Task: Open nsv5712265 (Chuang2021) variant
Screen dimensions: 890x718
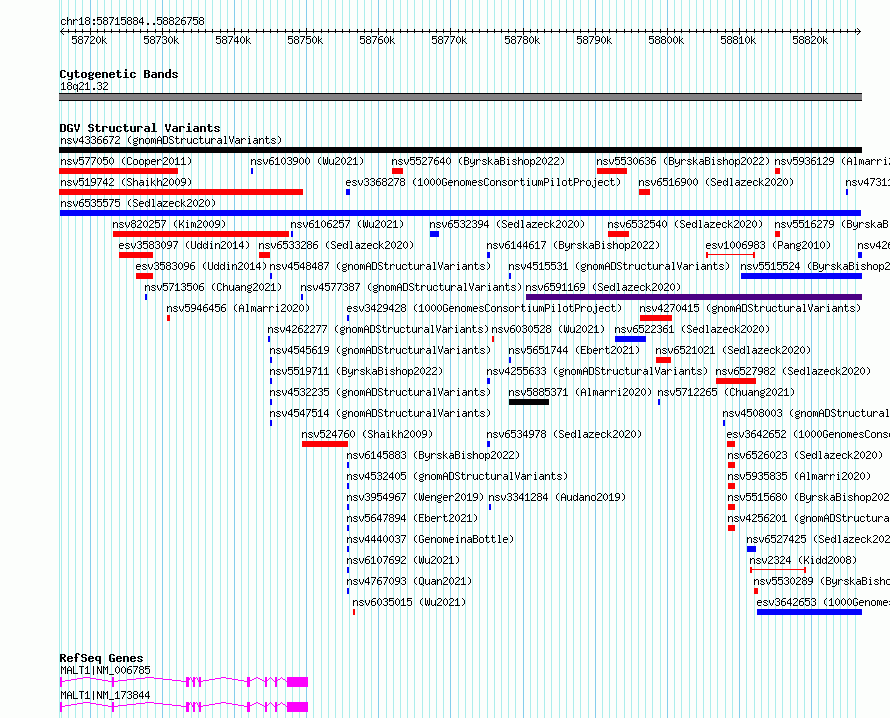Action: (727, 392)
